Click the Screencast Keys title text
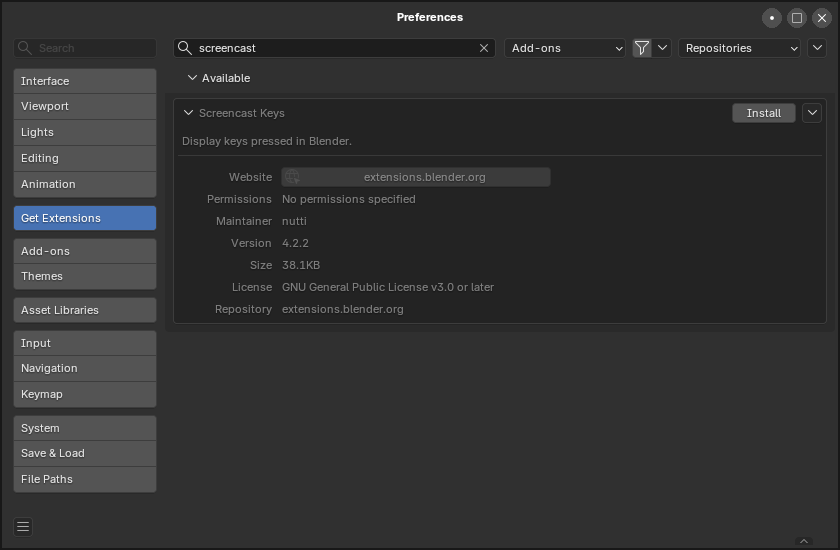840x550 pixels. (x=242, y=113)
